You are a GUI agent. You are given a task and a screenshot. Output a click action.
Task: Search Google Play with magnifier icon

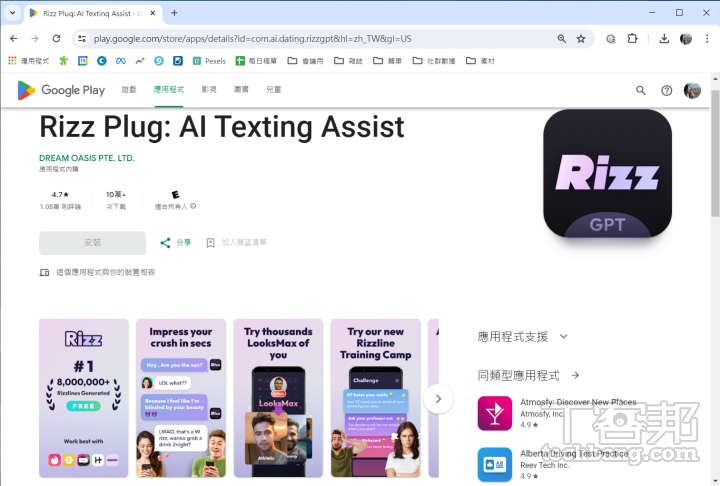641,90
